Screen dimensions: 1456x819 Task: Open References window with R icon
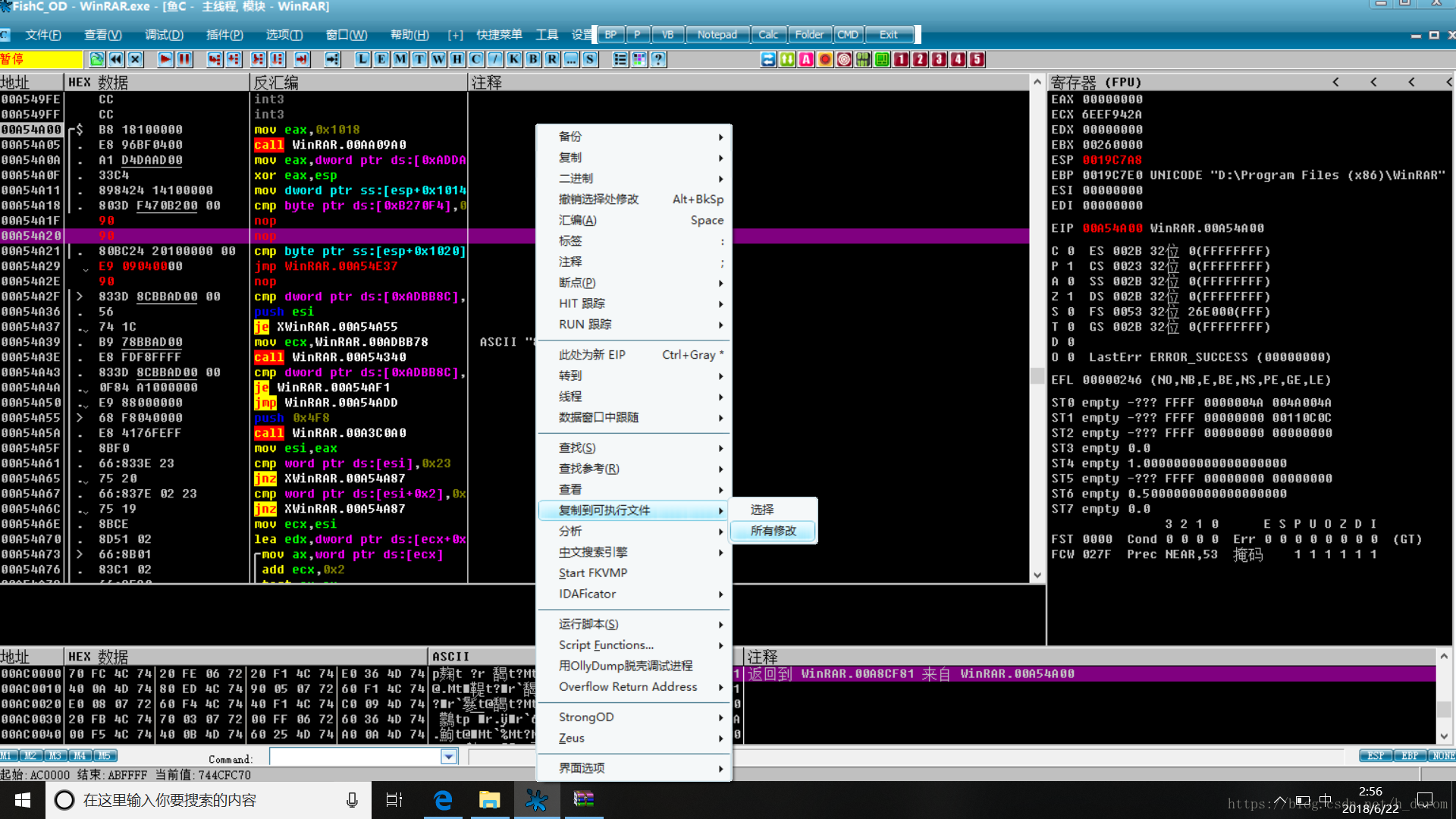click(x=552, y=59)
